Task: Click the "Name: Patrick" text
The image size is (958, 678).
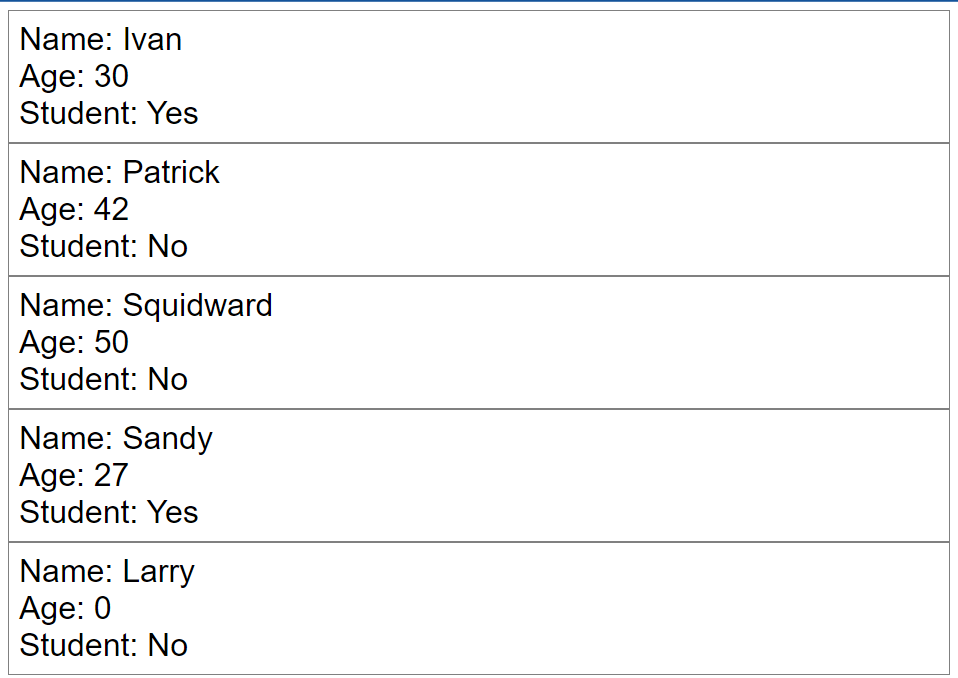Action: click(119, 173)
